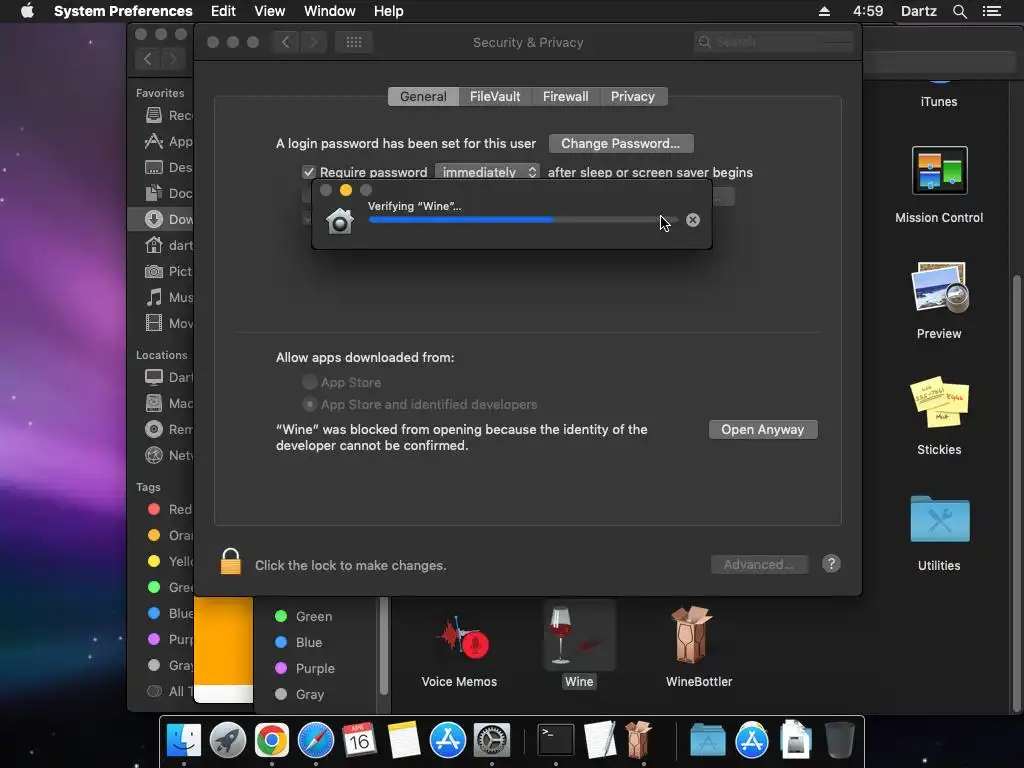The image size is (1024, 768).
Task: Open the Preview app icon
Action: (x=939, y=287)
